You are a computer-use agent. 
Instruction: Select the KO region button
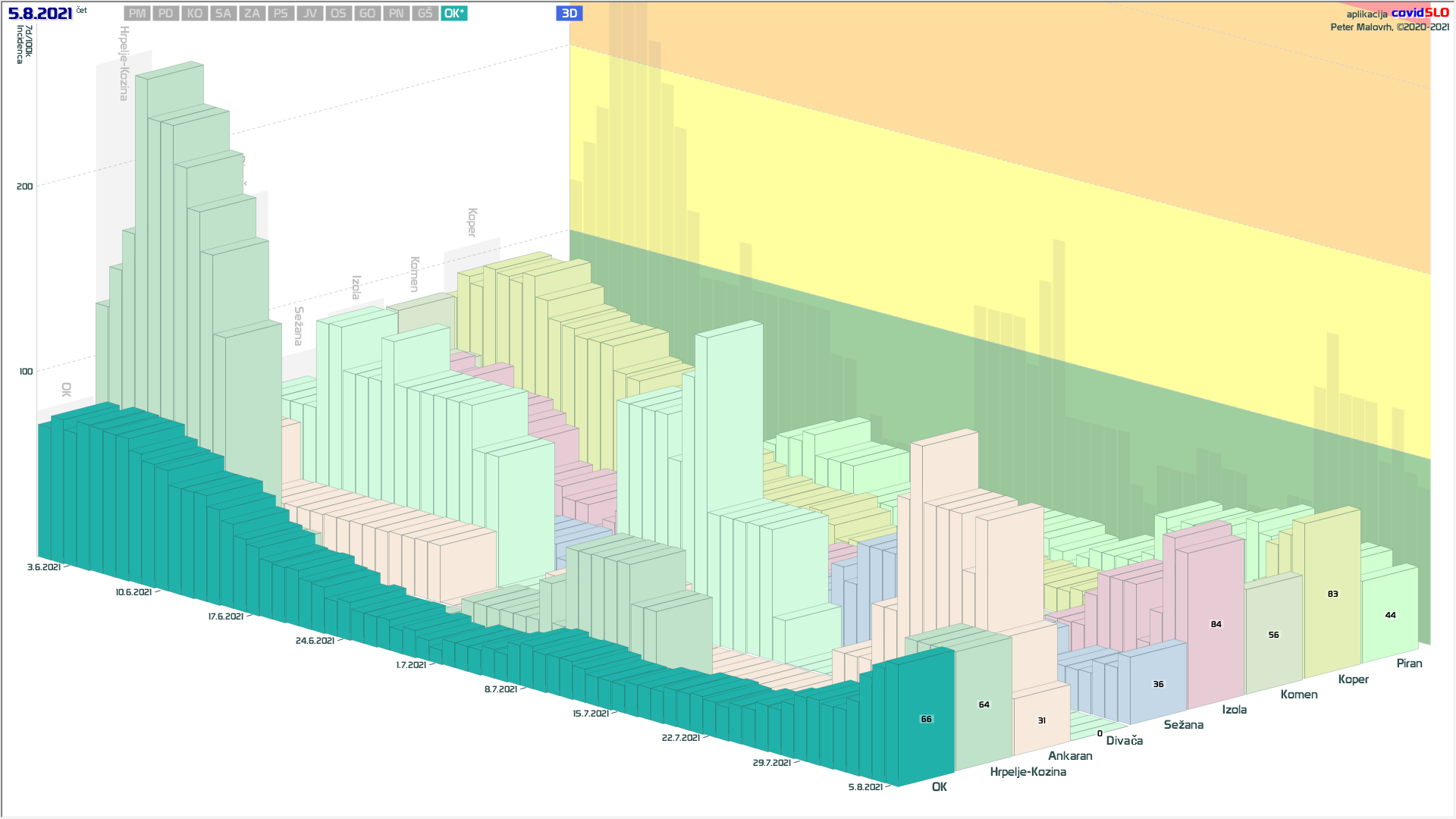195,14
